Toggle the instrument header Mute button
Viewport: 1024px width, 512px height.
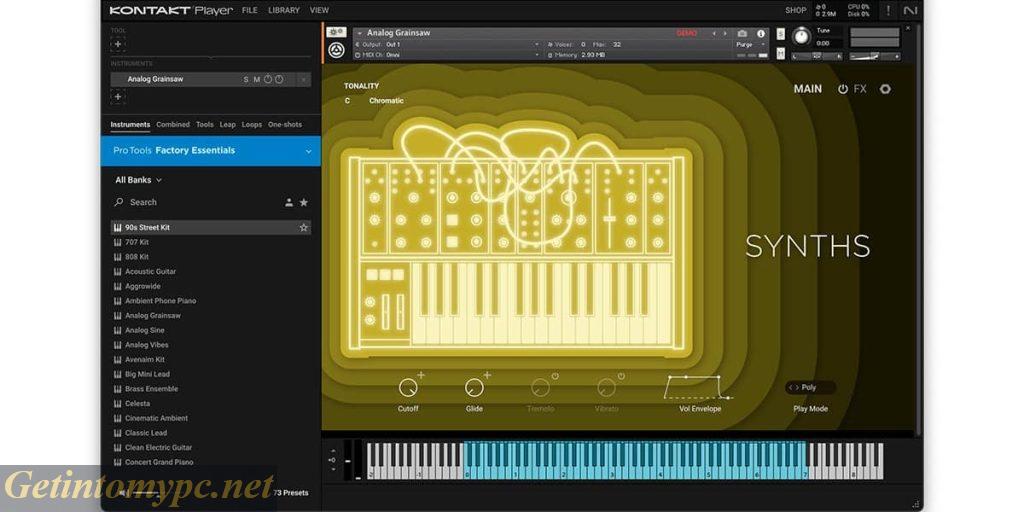click(780, 53)
